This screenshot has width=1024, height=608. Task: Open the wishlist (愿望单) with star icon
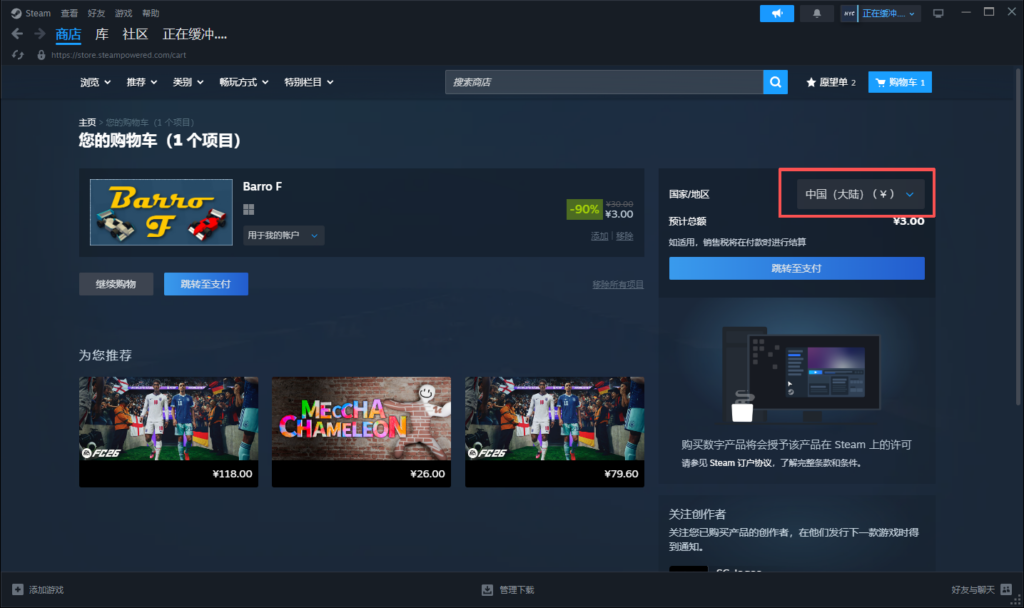tap(831, 82)
